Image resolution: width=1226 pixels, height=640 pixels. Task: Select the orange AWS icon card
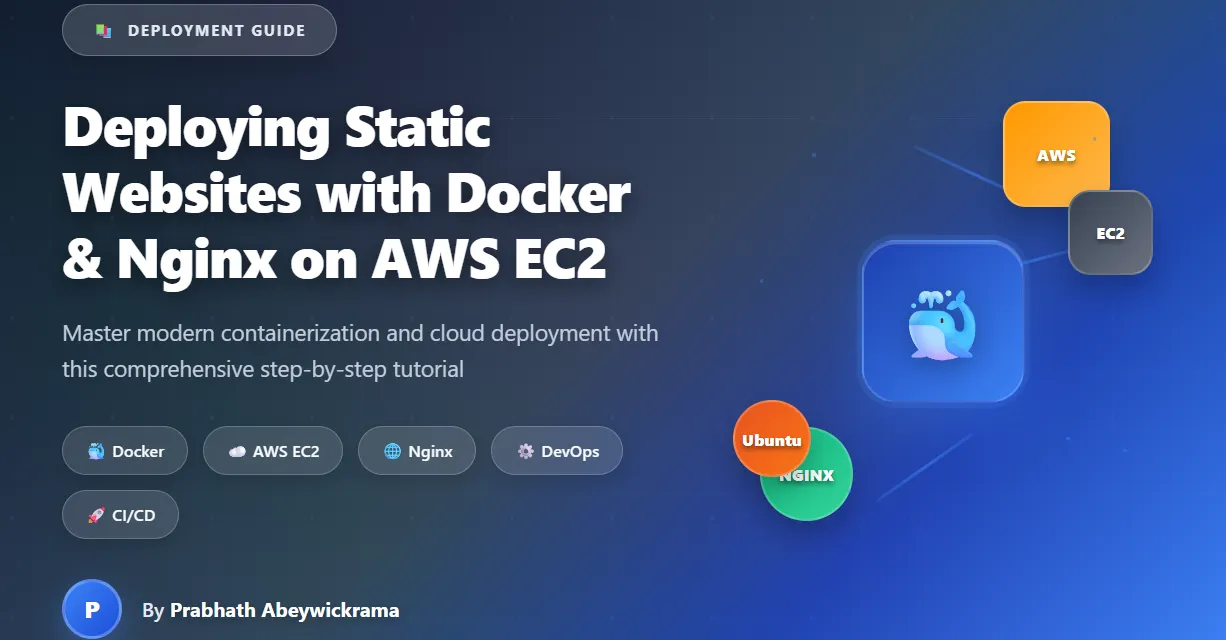pos(1055,153)
